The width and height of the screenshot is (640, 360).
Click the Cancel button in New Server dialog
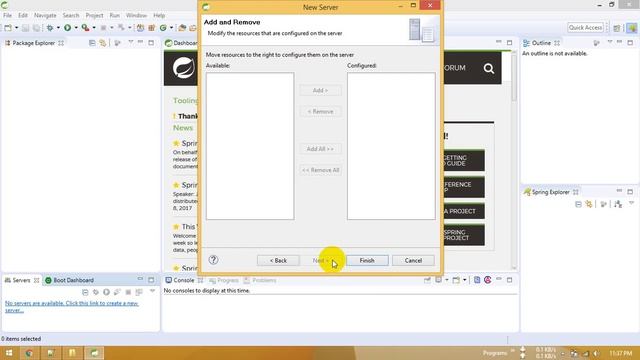[x=413, y=260]
